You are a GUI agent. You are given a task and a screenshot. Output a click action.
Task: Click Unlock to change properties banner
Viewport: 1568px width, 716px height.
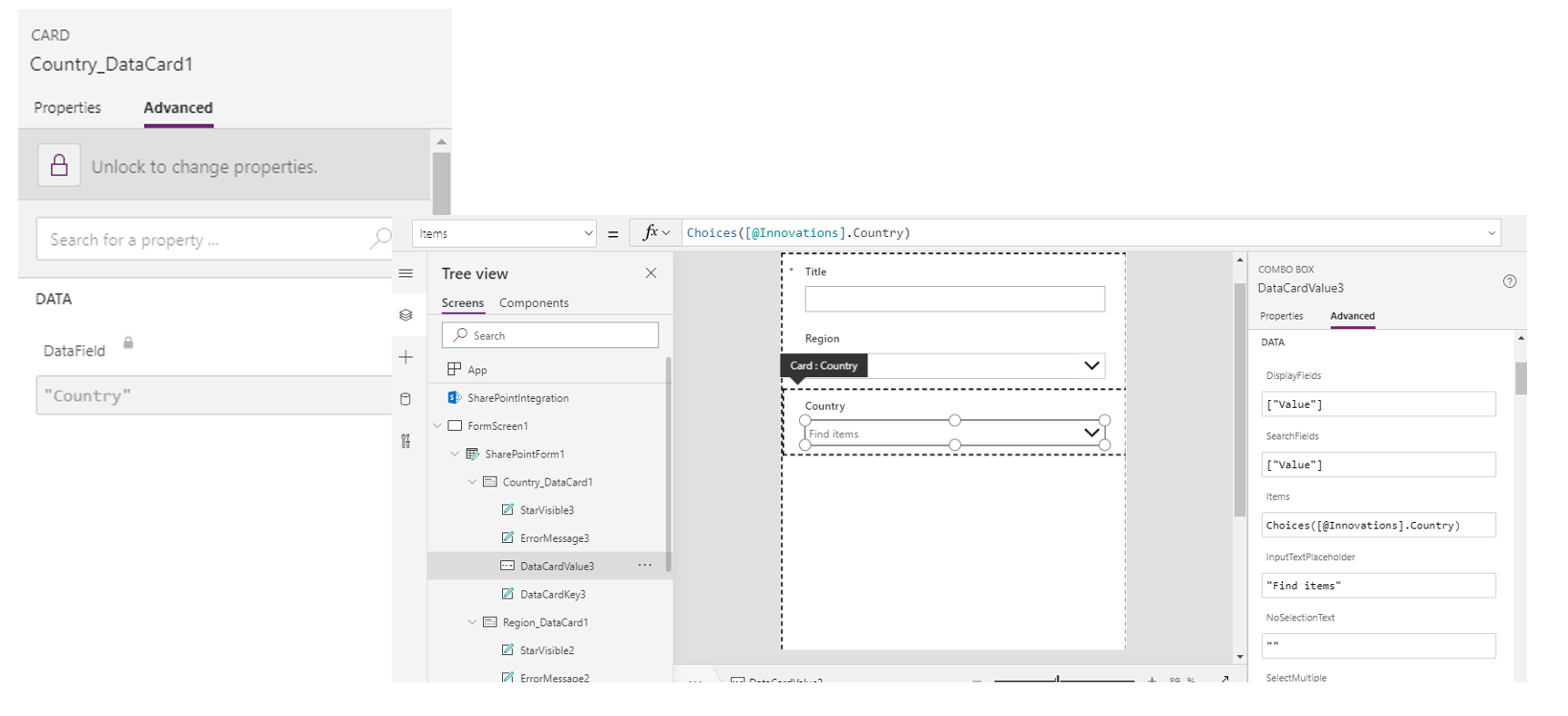[x=224, y=165]
